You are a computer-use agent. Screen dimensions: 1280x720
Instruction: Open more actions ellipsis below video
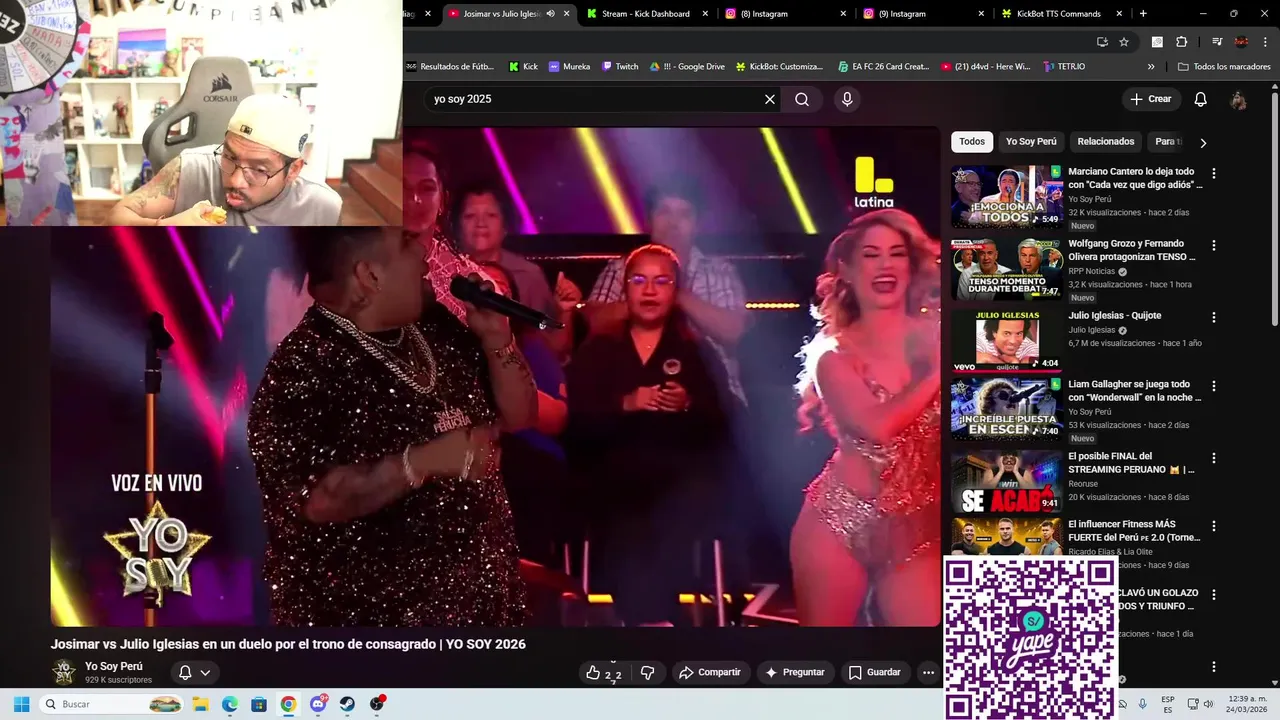[928, 673]
